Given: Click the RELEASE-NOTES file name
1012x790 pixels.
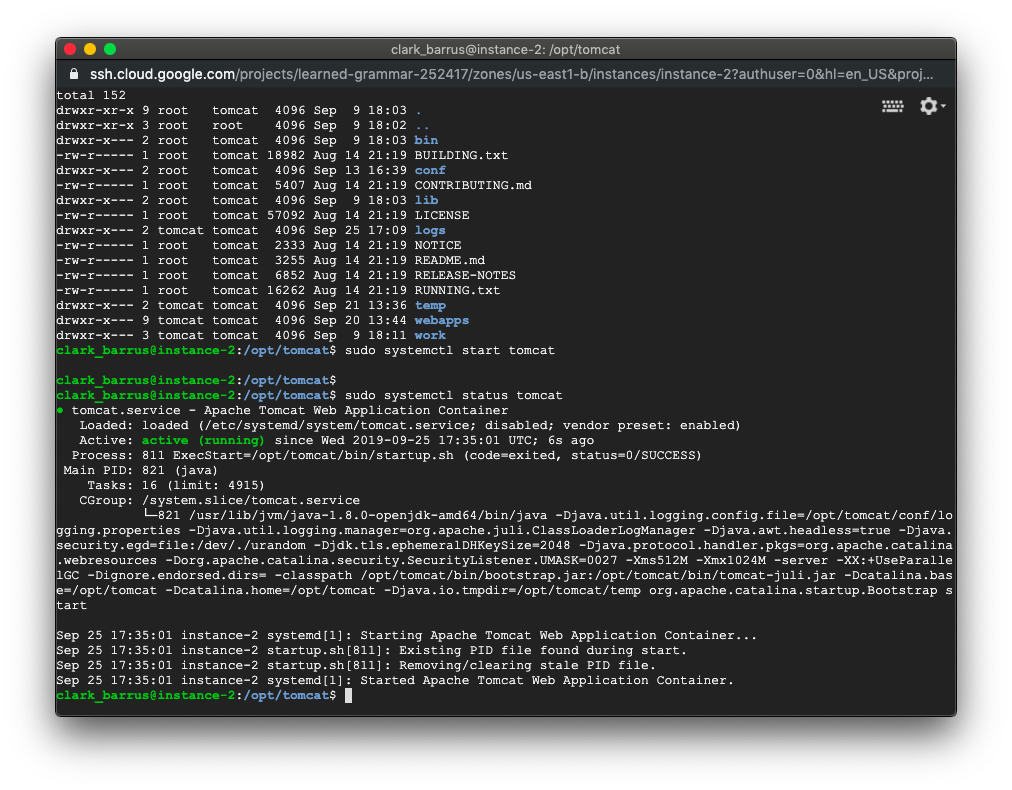Looking at the screenshot, I should (x=465, y=275).
